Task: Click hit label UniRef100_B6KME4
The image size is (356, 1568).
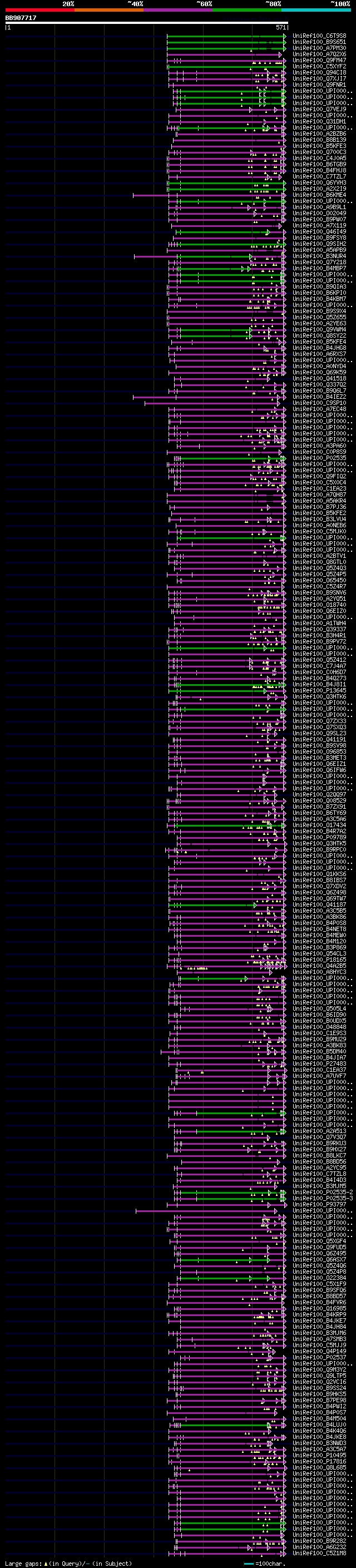Action: pyautogui.click(x=319, y=195)
